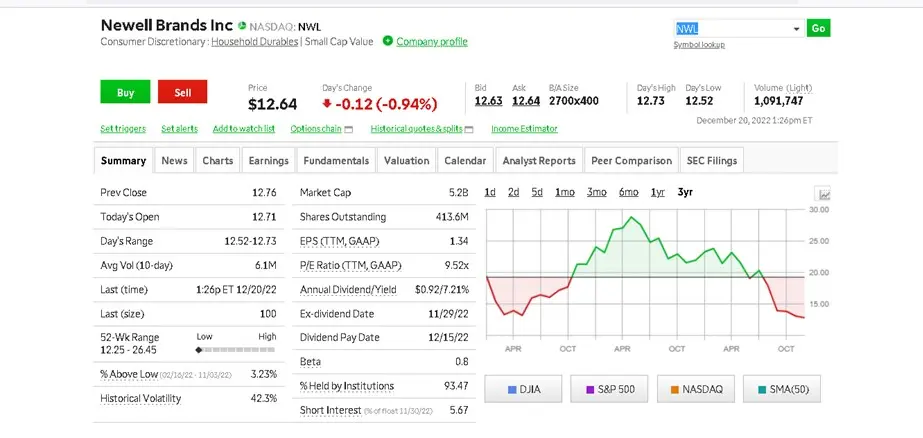Click popup icon next to Historical quotes & splits
Viewport: 923px width, 438px height.
[469, 130]
